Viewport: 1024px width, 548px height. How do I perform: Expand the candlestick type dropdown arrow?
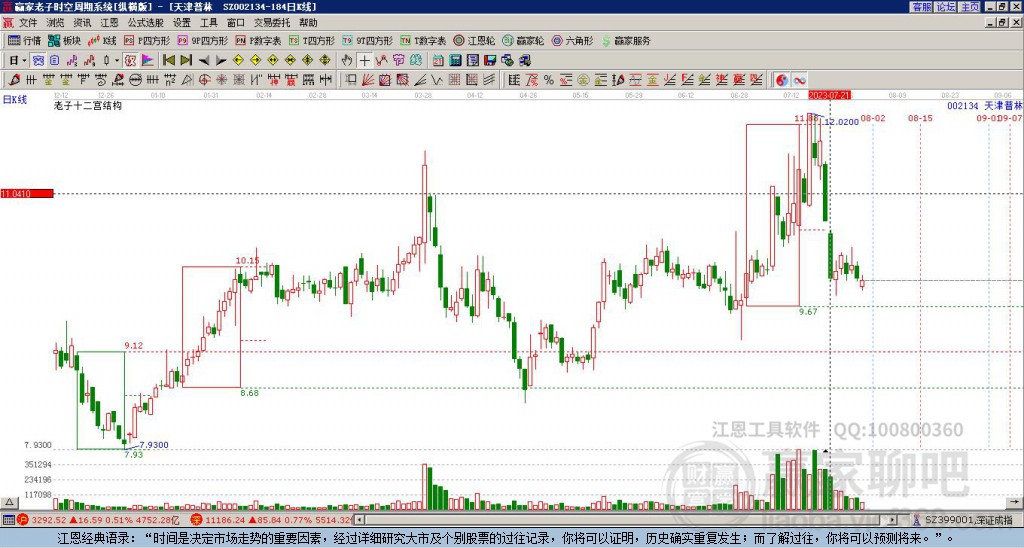coord(116,60)
